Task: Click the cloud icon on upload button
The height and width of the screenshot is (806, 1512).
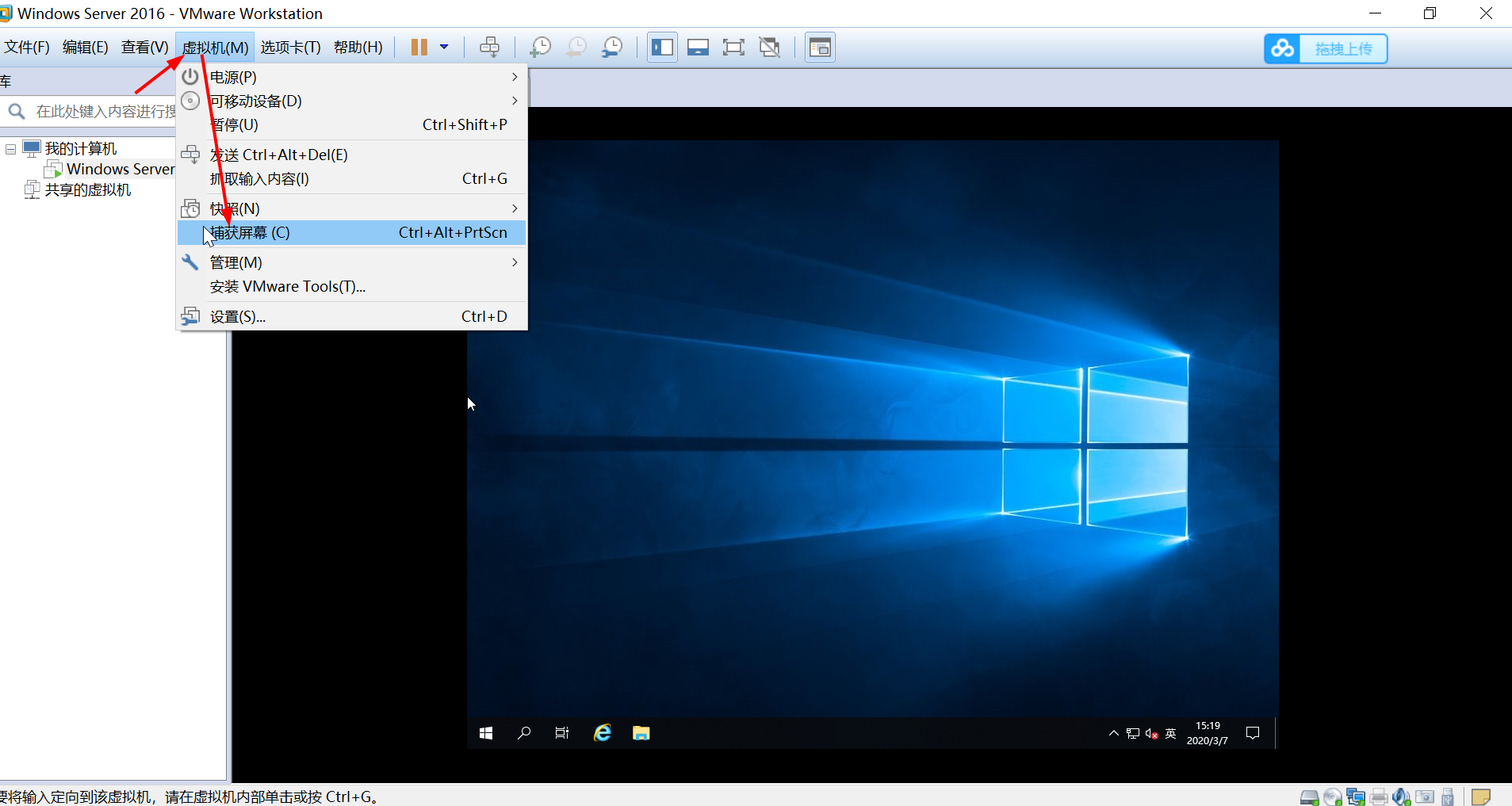Action: click(1282, 48)
